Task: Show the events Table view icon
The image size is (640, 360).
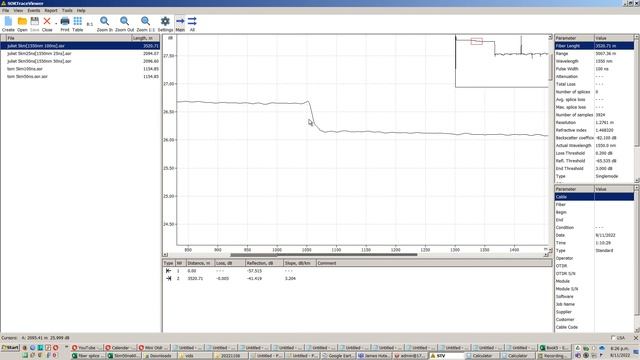Action: click(x=78, y=24)
